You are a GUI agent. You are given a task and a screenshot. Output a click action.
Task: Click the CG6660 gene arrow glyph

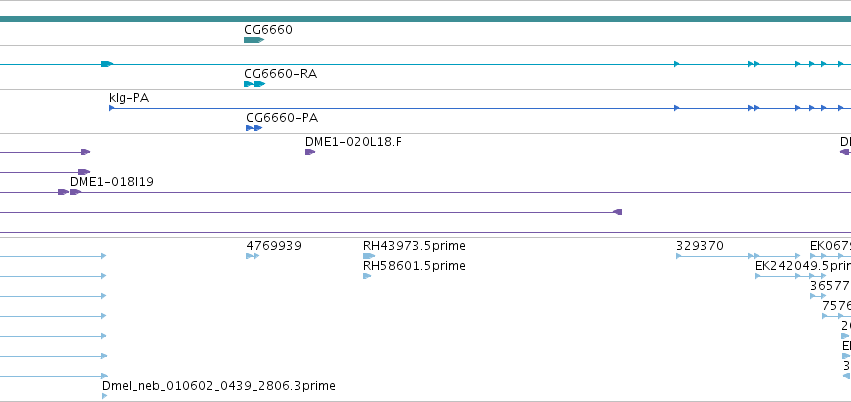[254, 40]
